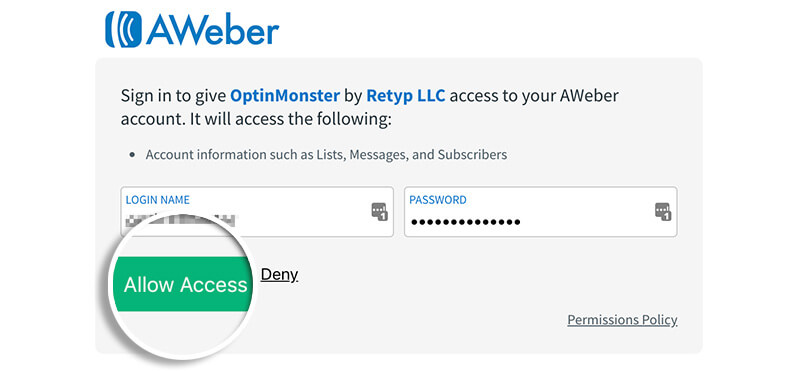Viewport: 800px width, 371px height.
Task: Click 'It will access the following' text
Action: tap(291, 120)
